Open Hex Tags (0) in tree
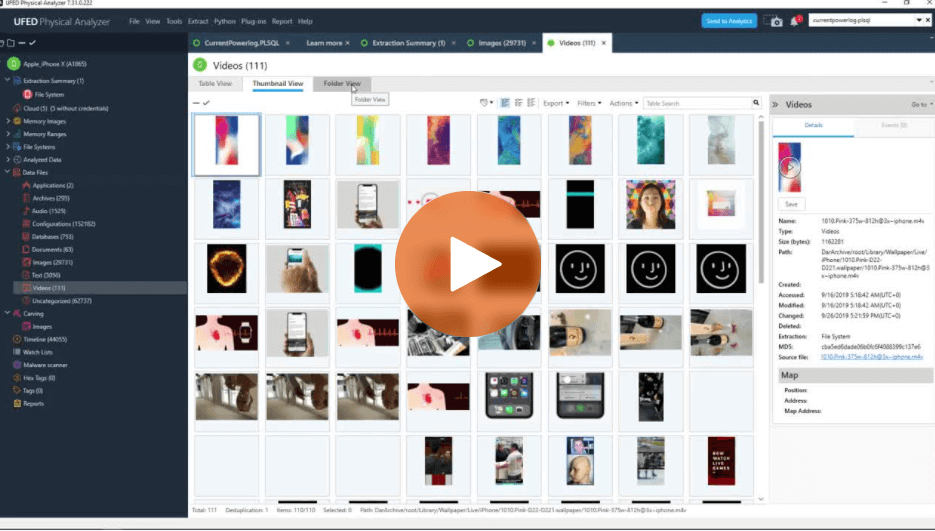The height and width of the screenshot is (531, 935). pyautogui.click(x=34, y=378)
